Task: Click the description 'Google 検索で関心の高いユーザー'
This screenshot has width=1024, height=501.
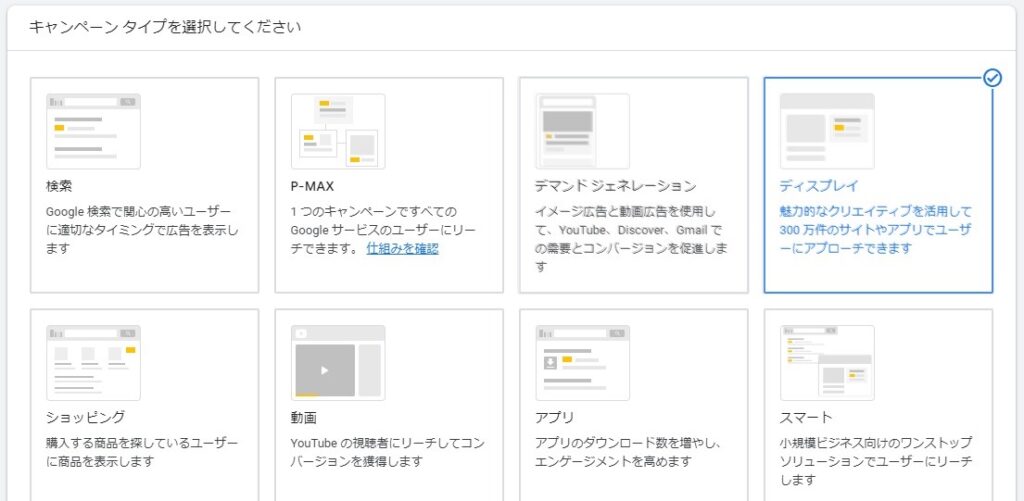Action: click(x=138, y=212)
